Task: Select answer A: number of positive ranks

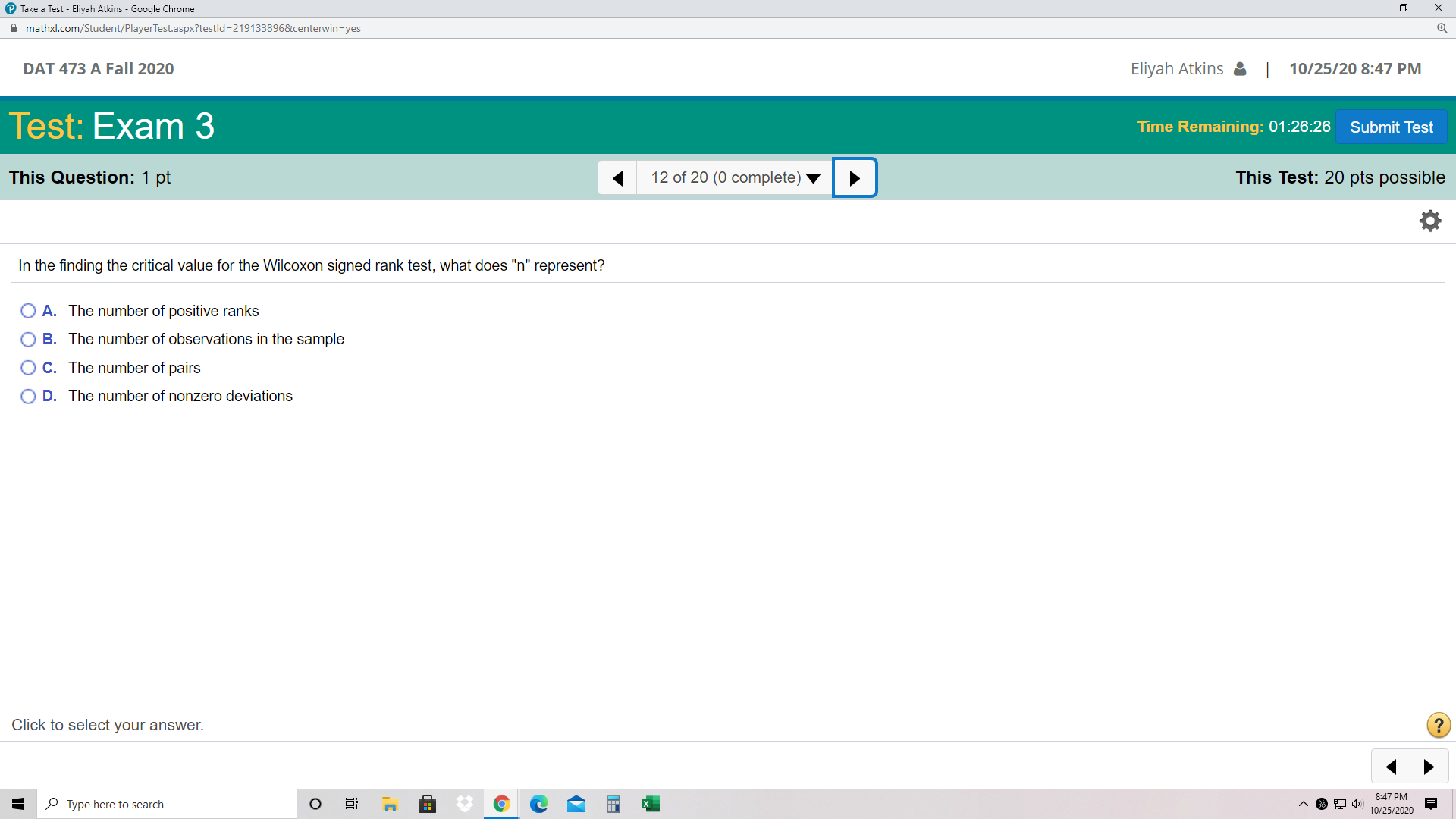Action: coord(28,311)
